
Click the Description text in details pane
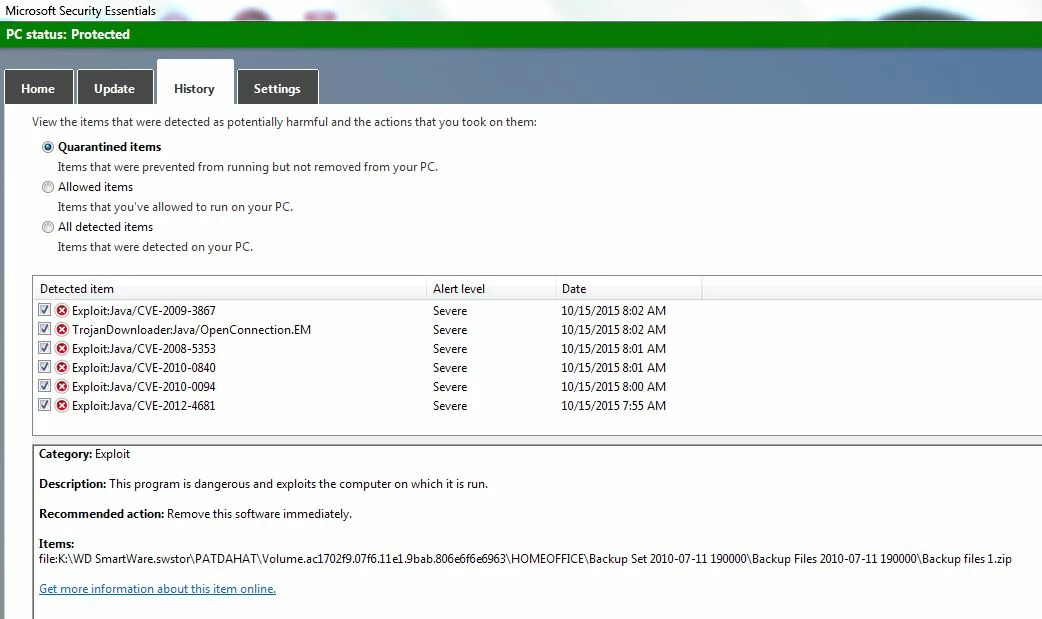(x=263, y=484)
